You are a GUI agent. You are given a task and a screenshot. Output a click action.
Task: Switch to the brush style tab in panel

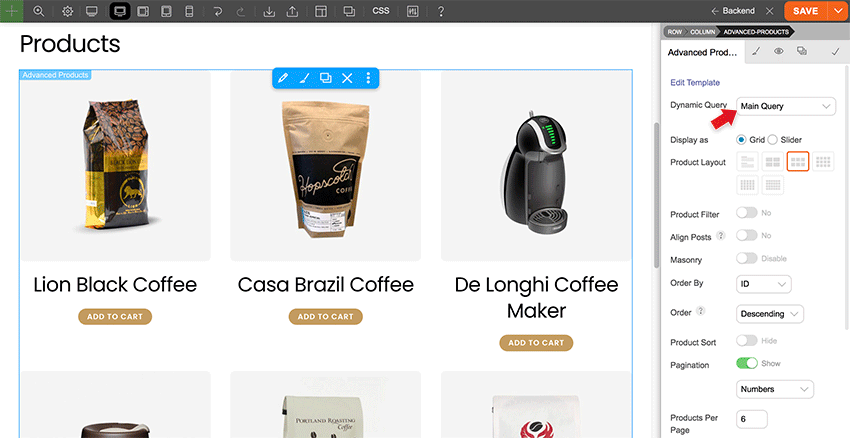[x=757, y=51]
